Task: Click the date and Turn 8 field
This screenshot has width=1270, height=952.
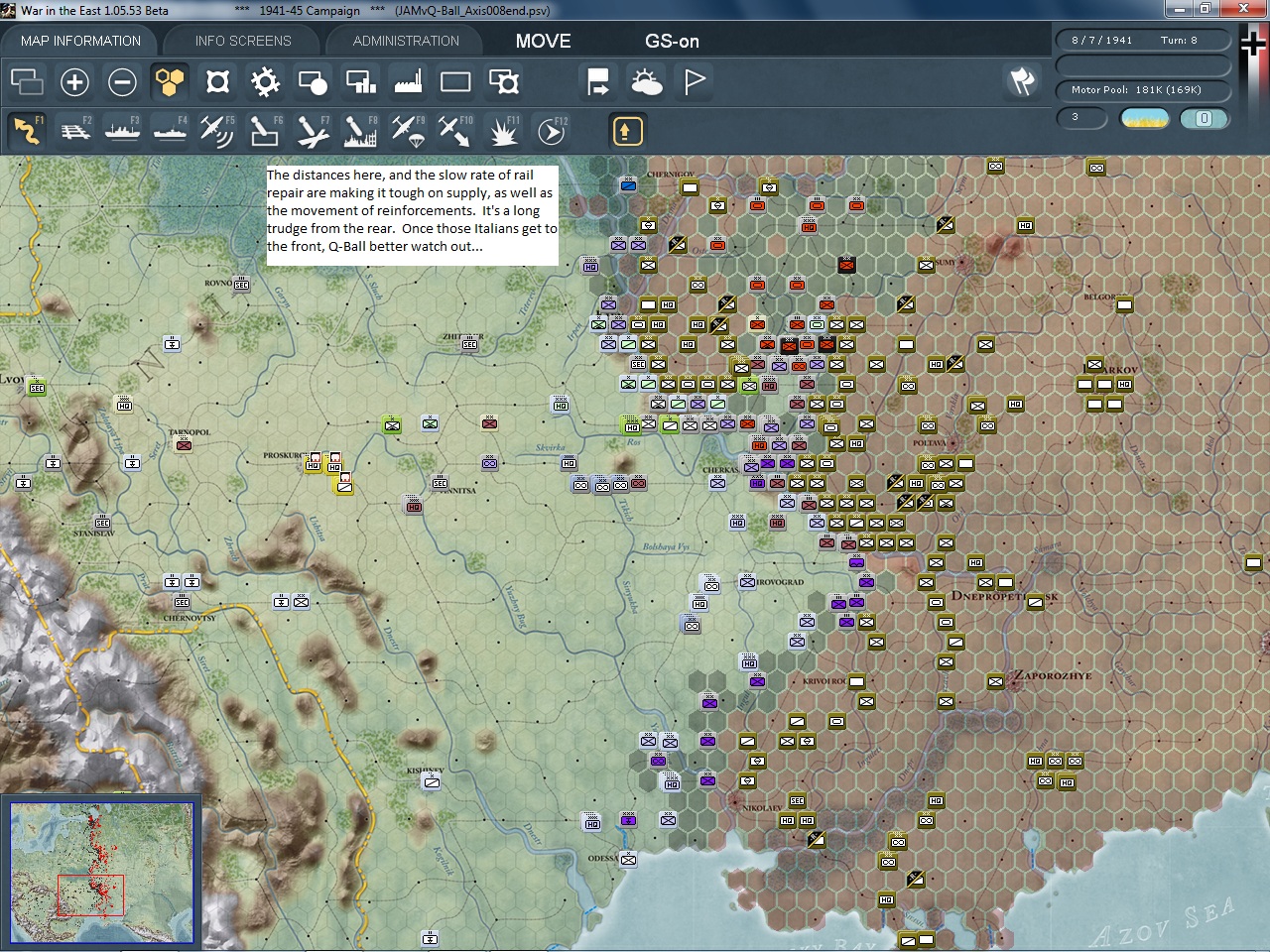Action: coord(1143,40)
